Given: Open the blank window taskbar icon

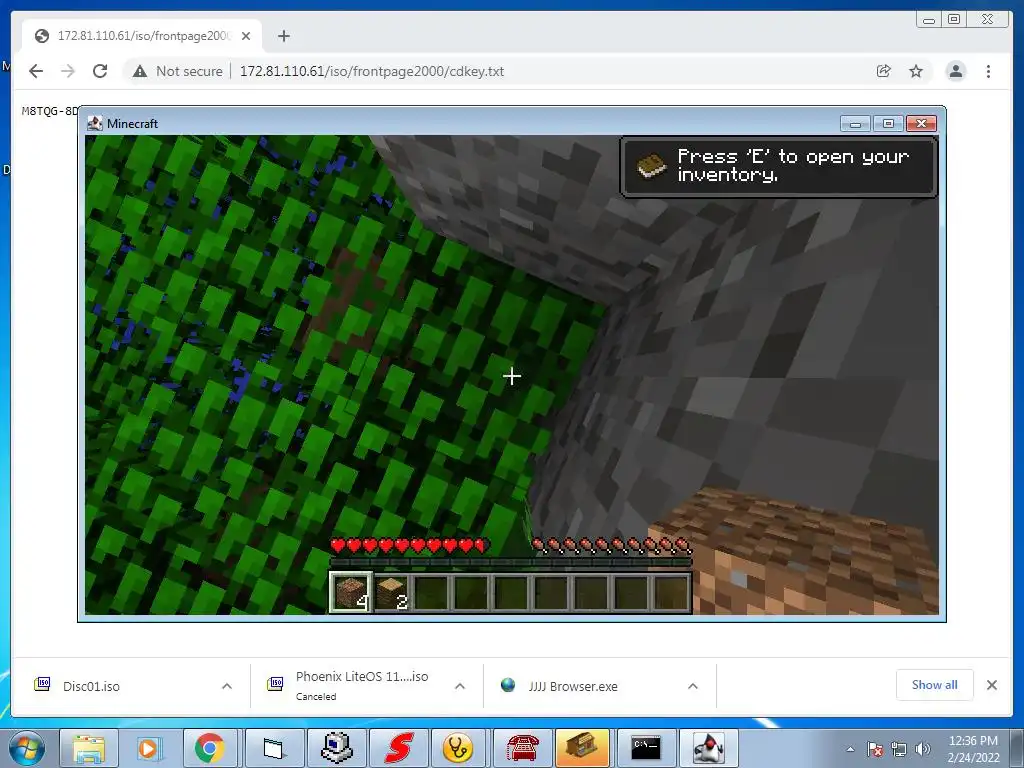Looking at the screenshot, I should [x=274, y=748].
